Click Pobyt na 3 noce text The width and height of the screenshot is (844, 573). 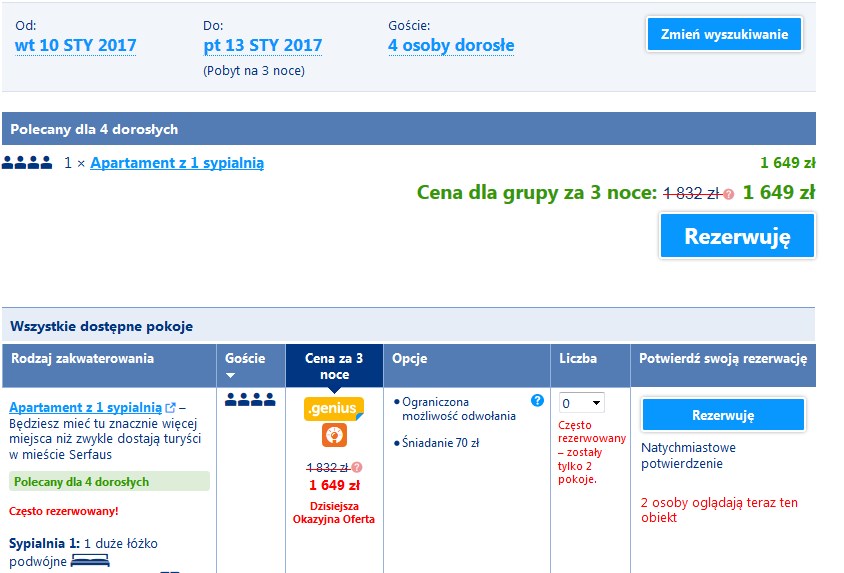coord(254,70)
